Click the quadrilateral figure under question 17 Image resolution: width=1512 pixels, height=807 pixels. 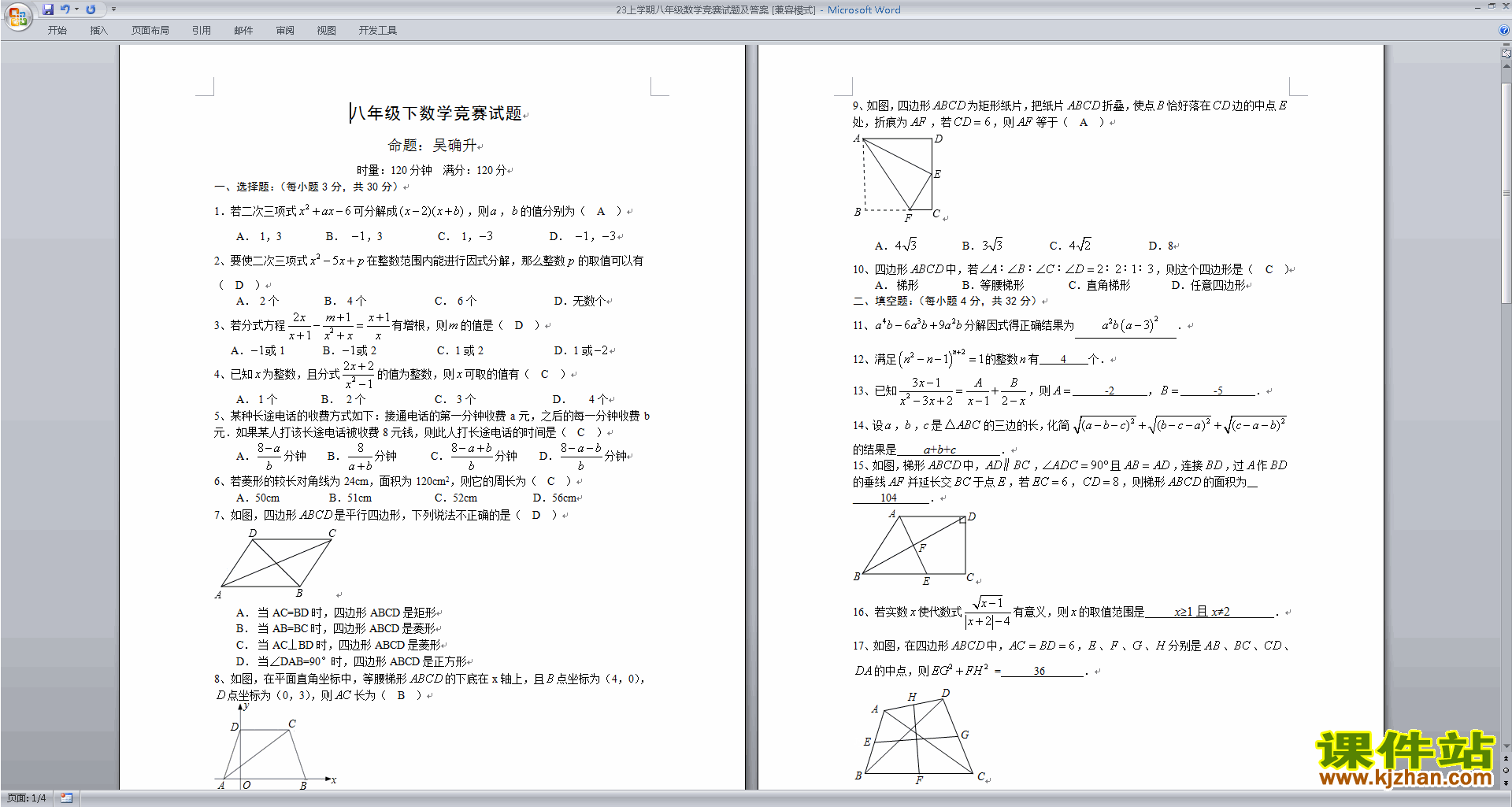(920, 736)
